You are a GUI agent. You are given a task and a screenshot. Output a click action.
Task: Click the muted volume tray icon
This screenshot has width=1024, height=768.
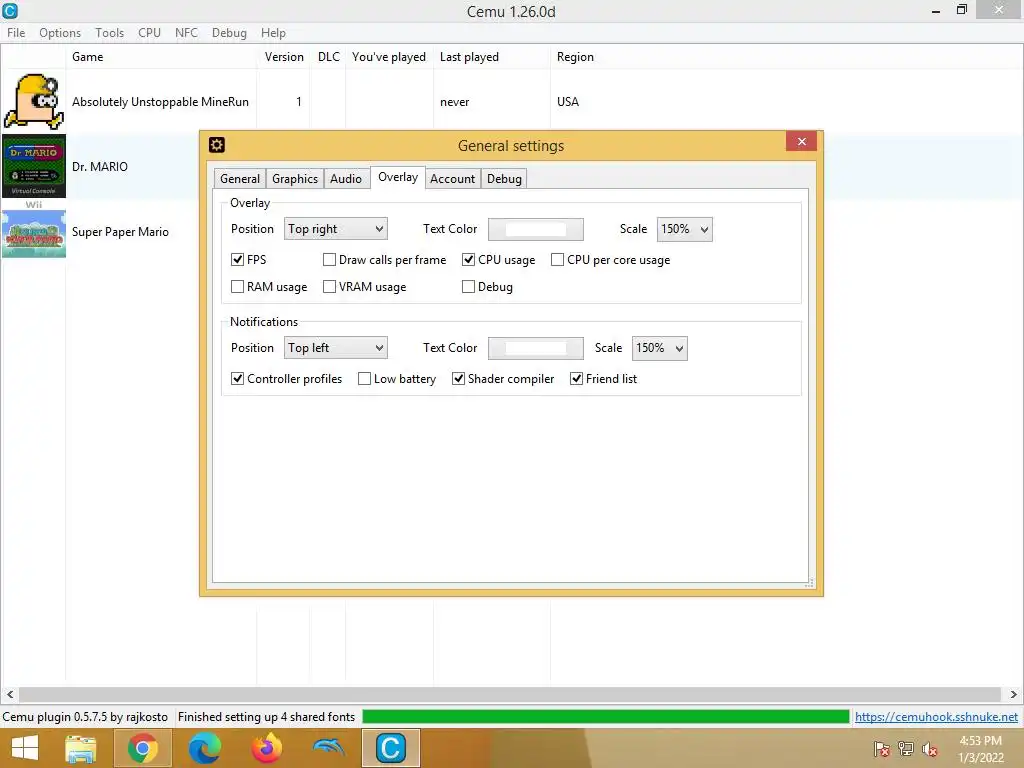point(930,749)
